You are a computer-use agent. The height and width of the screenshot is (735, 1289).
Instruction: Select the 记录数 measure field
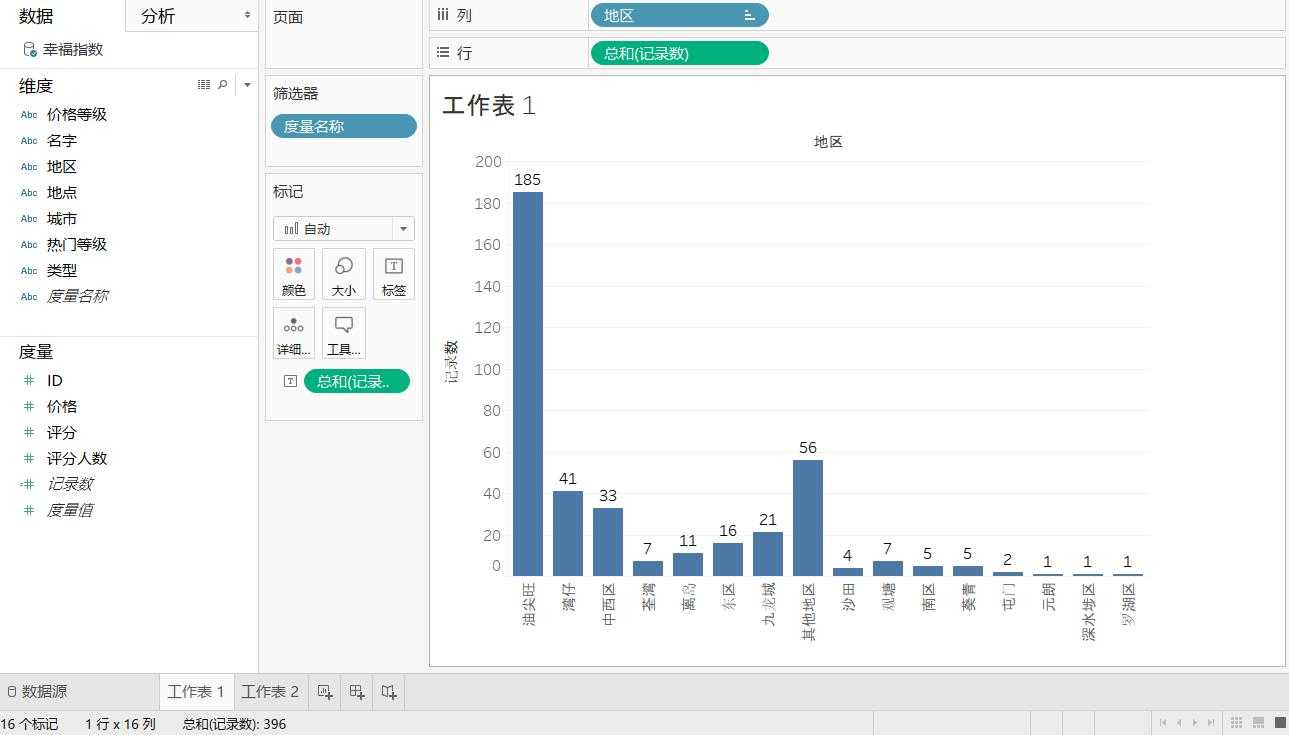coord(70,483)
